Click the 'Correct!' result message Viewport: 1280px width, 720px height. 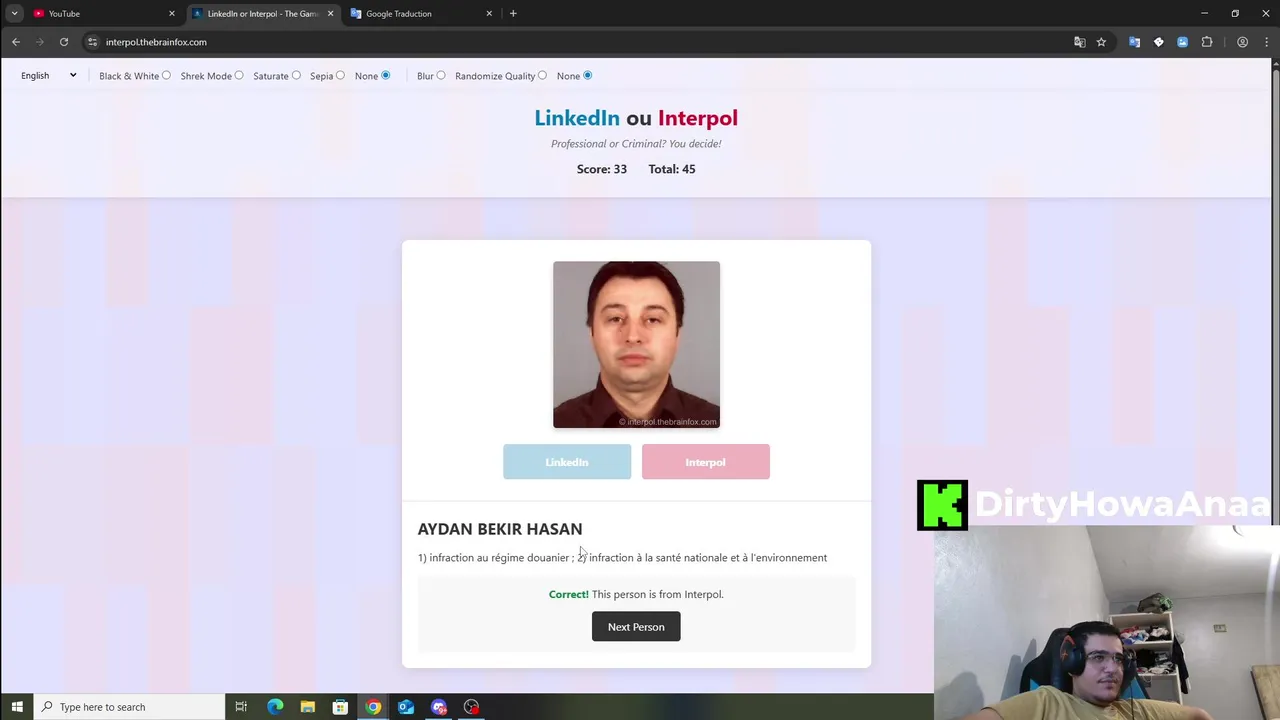click(636, 594)
